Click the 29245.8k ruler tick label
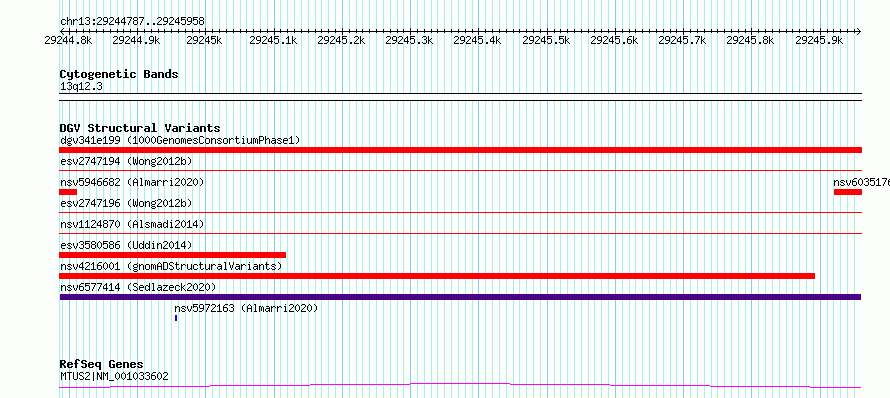890x398 pixels. coord(750,40)
